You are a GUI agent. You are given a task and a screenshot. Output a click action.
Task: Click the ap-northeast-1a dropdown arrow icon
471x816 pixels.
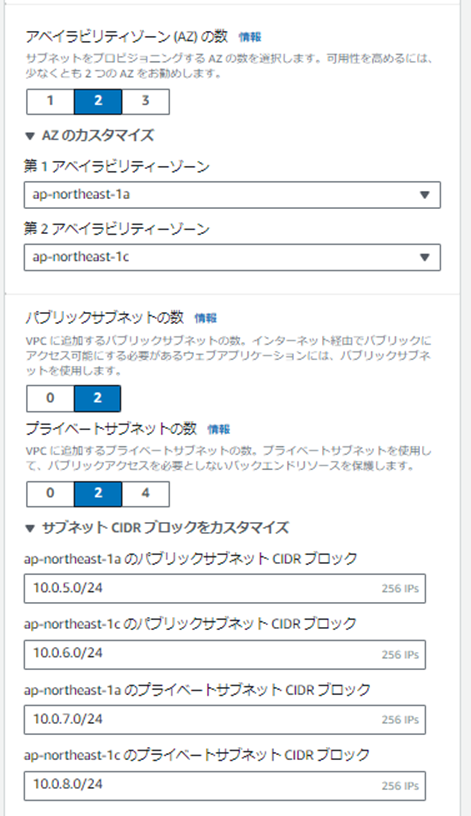425,195
